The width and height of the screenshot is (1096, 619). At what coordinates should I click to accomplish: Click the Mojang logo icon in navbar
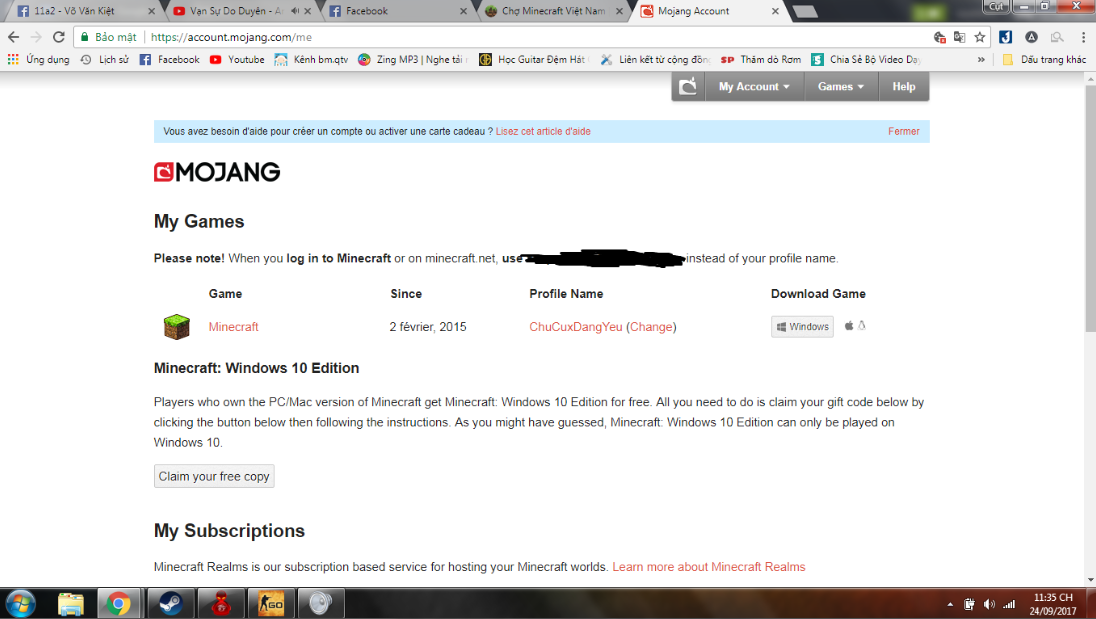click(688, 87)
